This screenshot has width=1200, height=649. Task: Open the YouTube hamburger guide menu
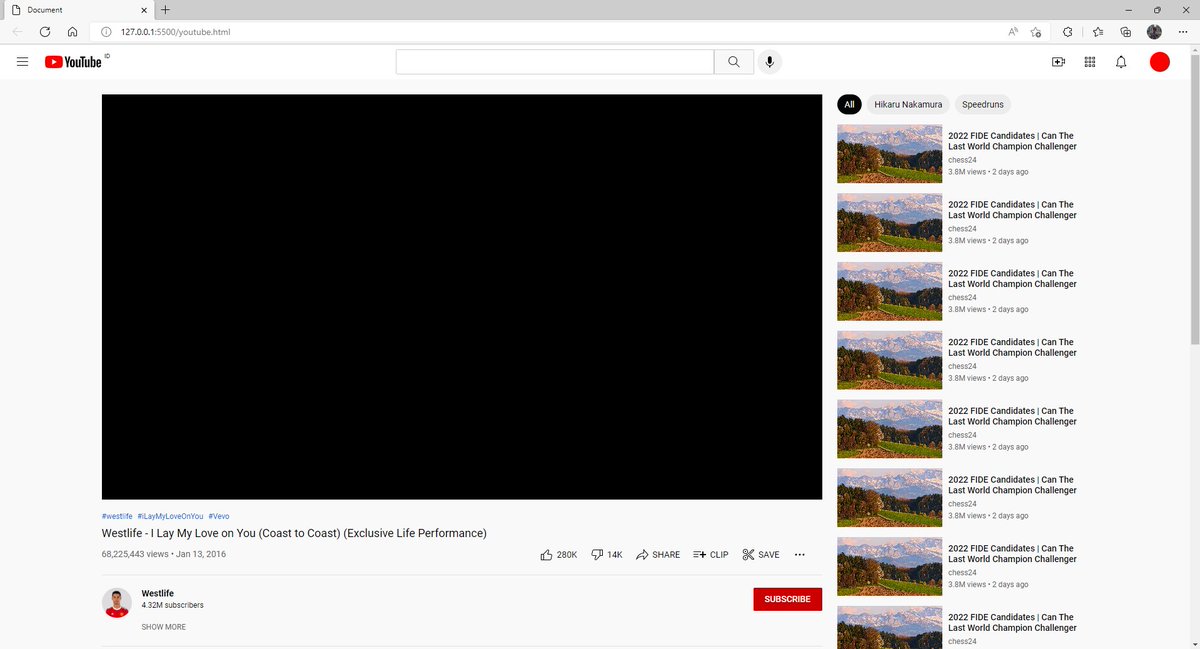(x=22, y=62)
